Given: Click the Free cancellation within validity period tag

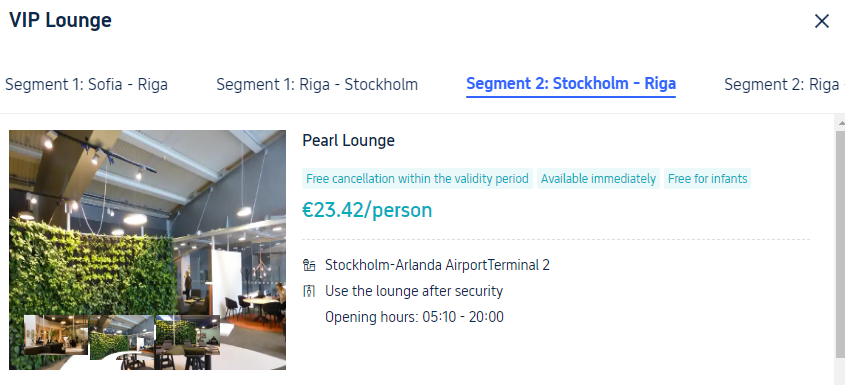Looking at the screenshot, I should click(417, 178).
